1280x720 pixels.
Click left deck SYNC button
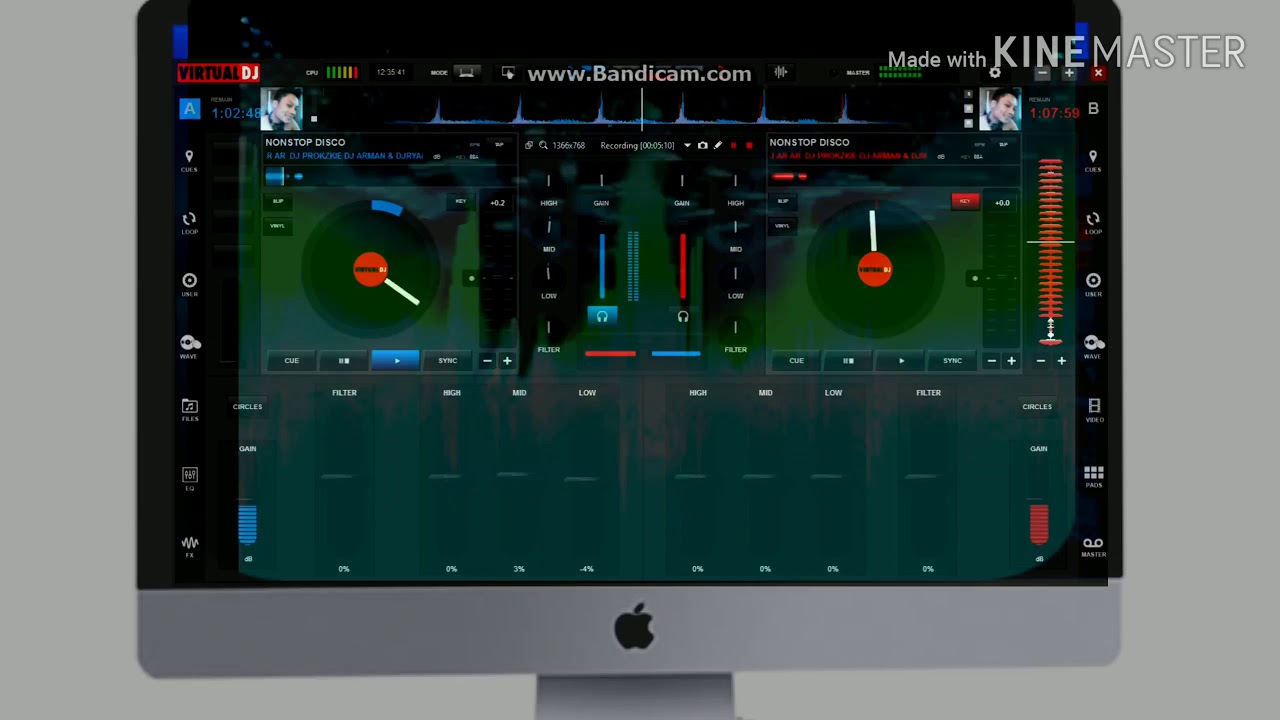point(447,361)
